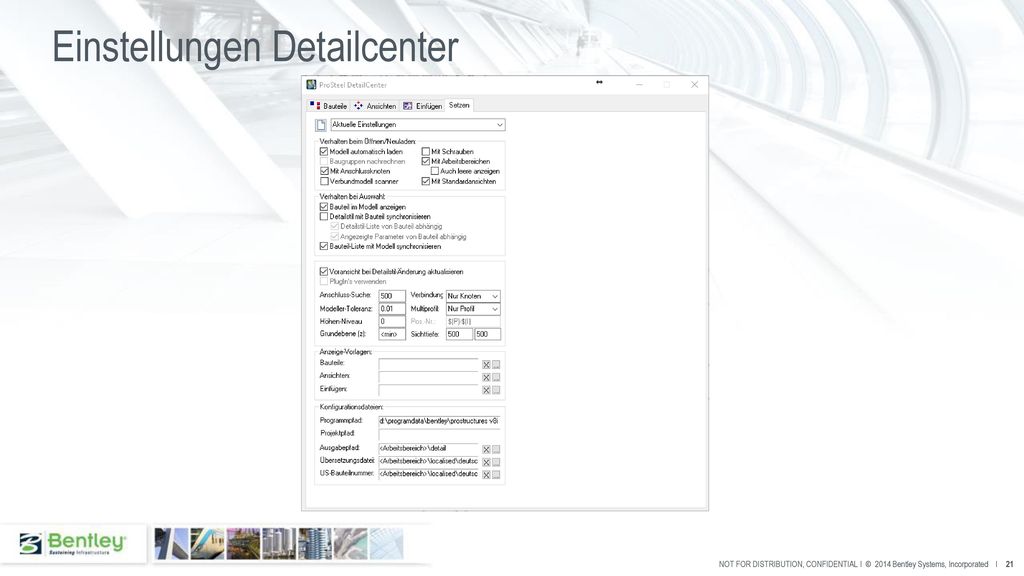The image size is (1024, 576).
Task: Browse for US-Bauteilnummer file
Action: click(496, 475)
